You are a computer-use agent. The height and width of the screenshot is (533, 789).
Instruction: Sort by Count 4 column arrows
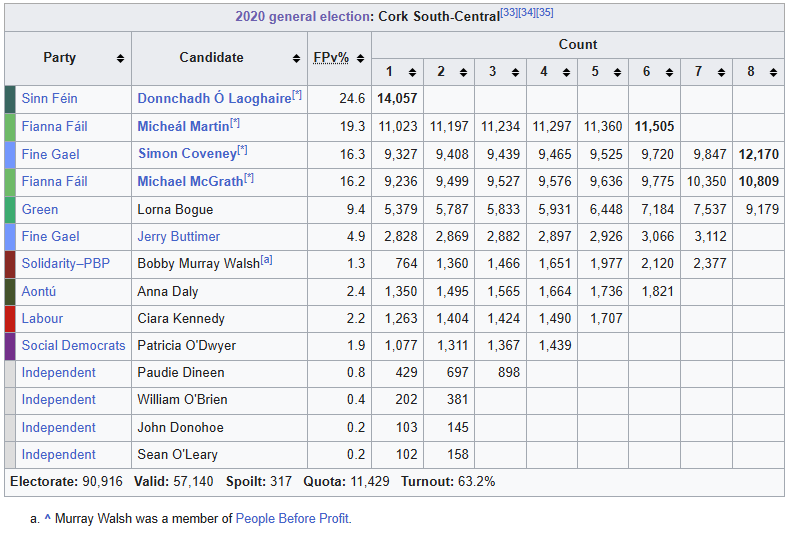[x=567, y=72]
